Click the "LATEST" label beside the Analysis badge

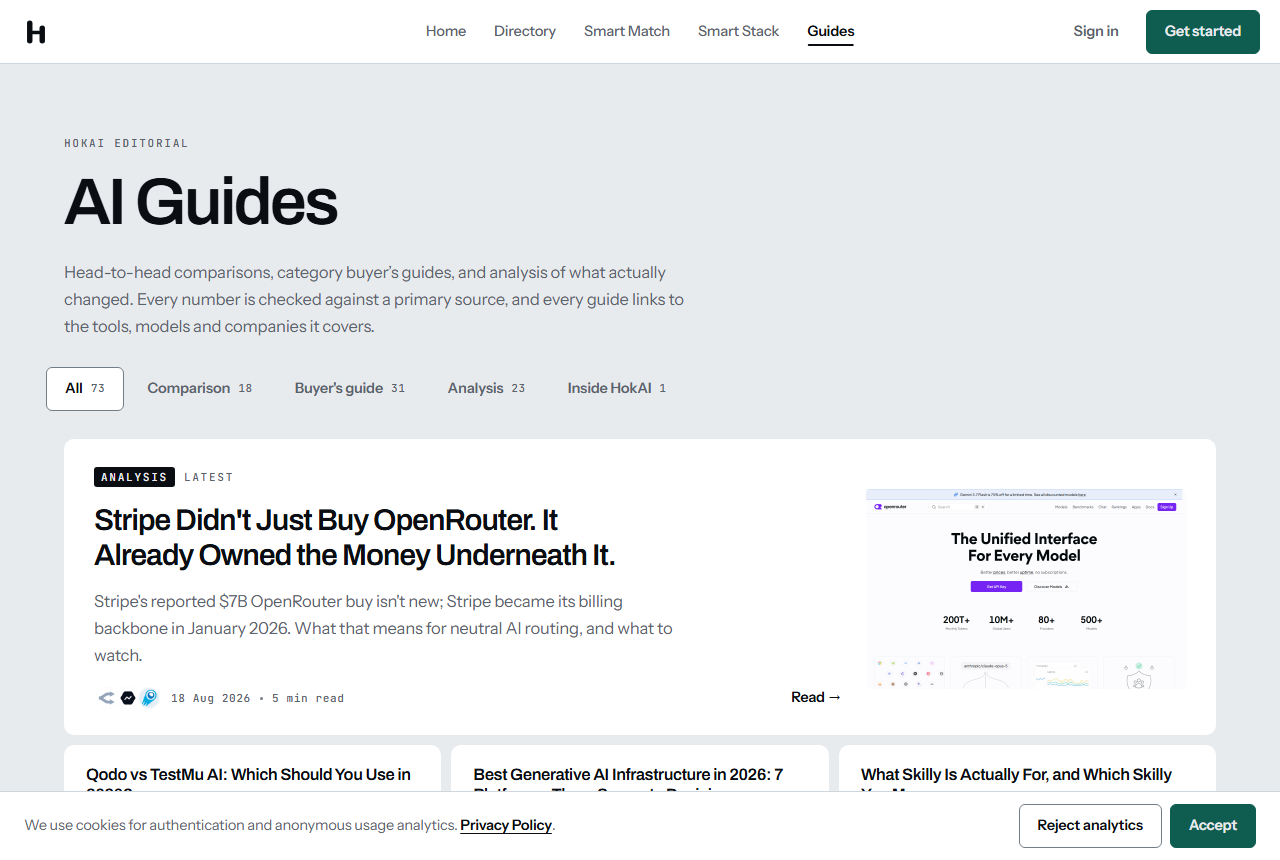pyautogui.click(x=209, y=477)
